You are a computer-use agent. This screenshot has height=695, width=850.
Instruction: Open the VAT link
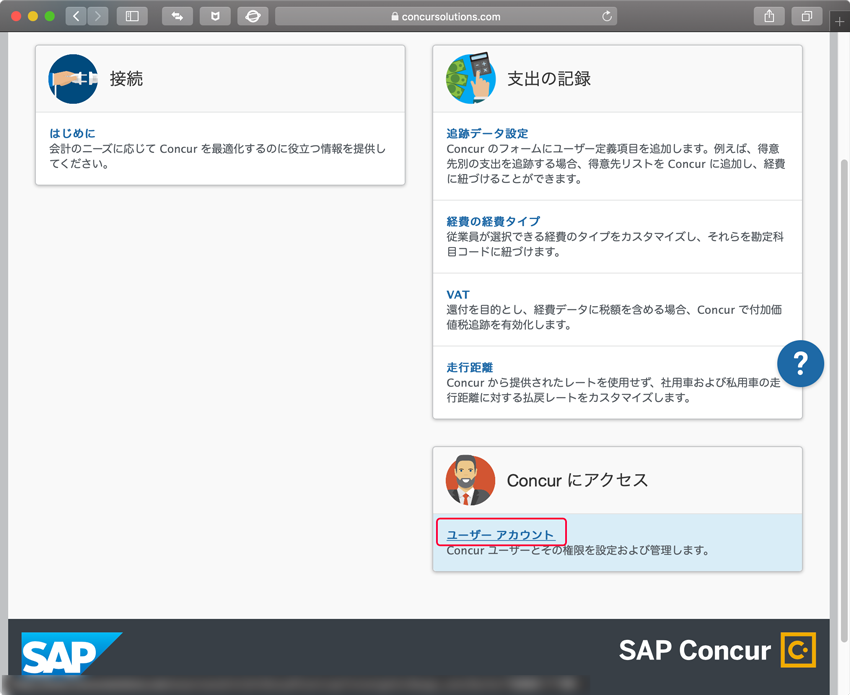point(458,294)
